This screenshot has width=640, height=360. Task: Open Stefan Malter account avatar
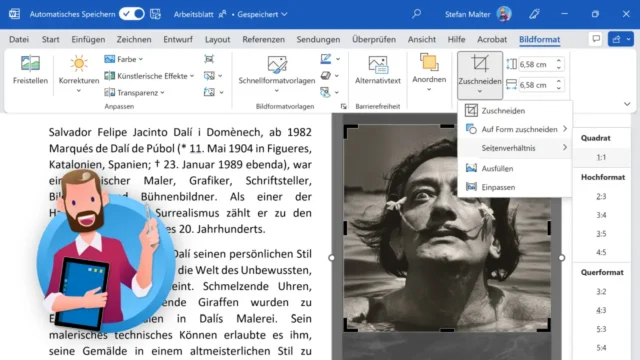tap(504, 14)
